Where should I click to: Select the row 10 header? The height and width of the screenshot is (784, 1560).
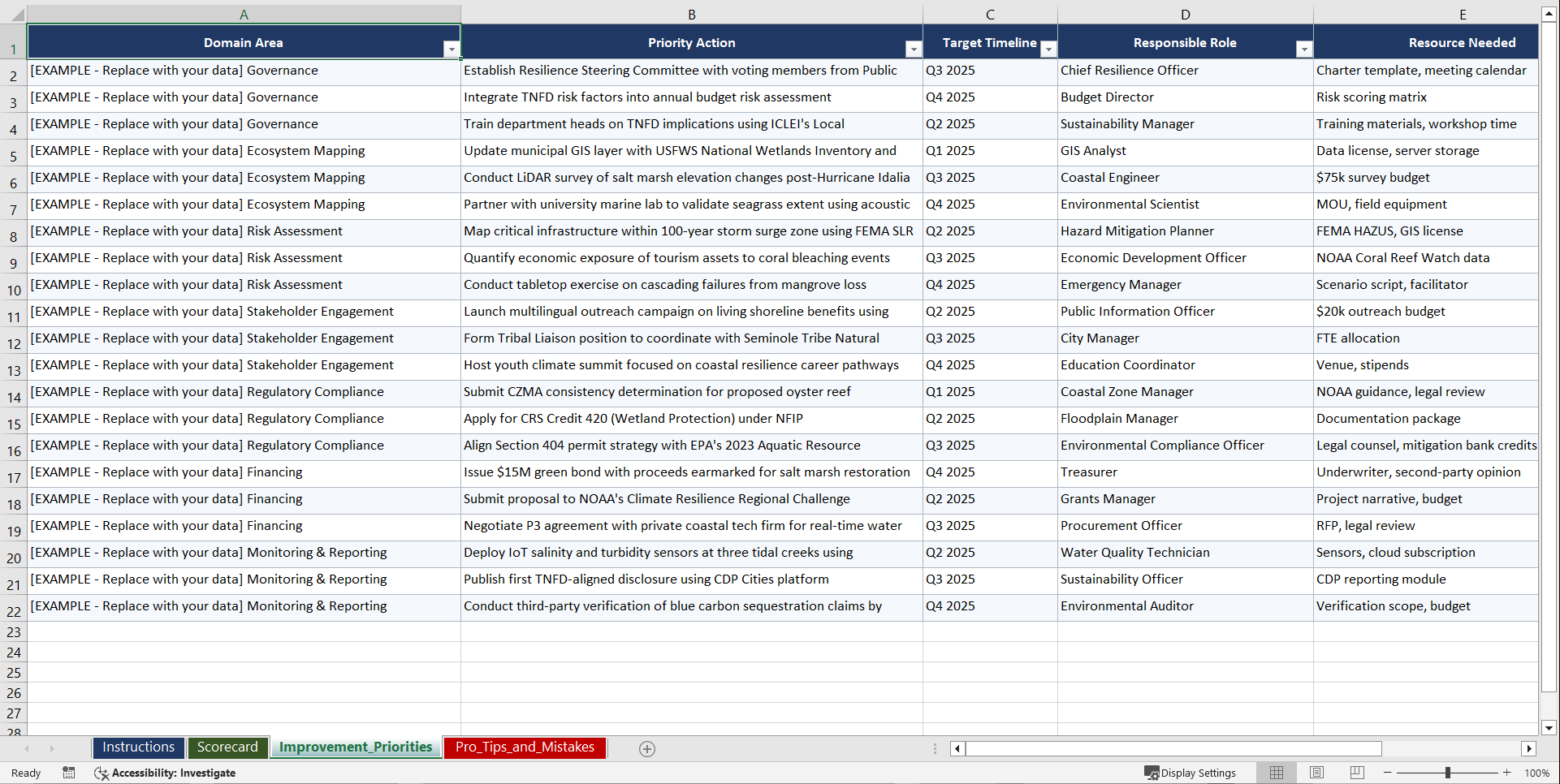click(x=13, y=286)
